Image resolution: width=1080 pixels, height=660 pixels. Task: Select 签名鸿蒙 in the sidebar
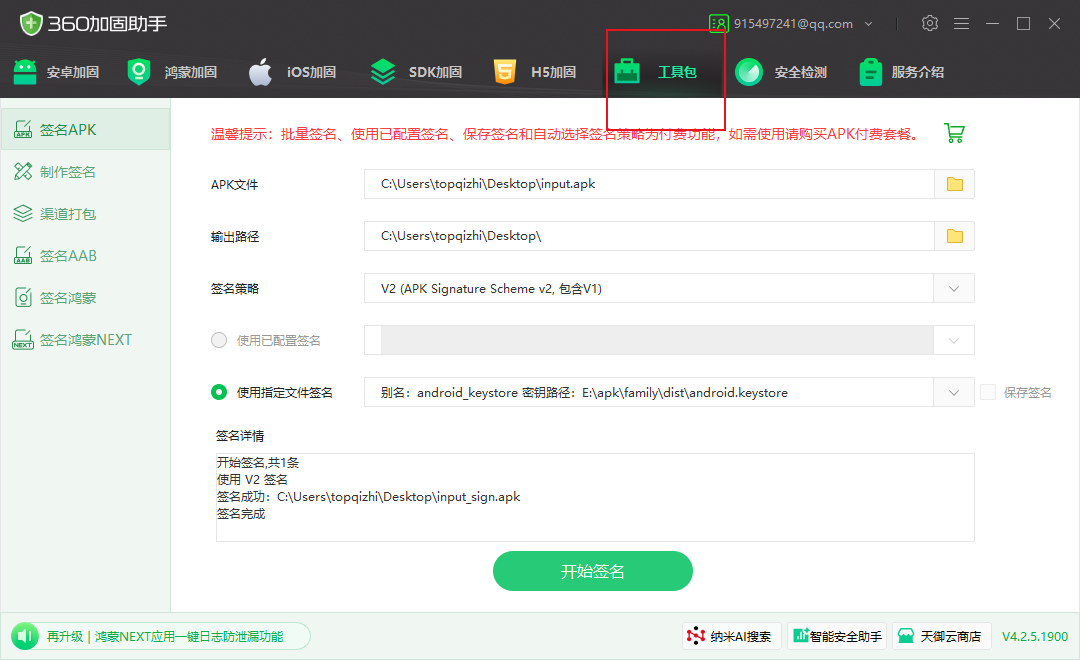coord(85,298)
